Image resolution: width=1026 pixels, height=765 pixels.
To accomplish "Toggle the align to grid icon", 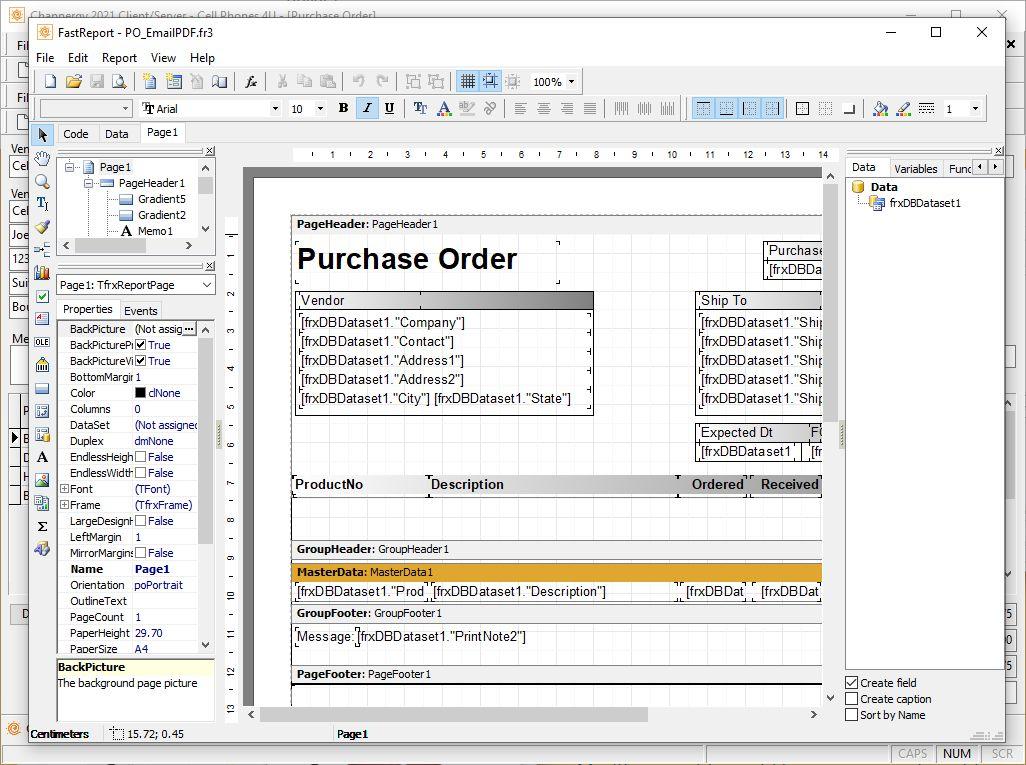I will coord(490,81).
